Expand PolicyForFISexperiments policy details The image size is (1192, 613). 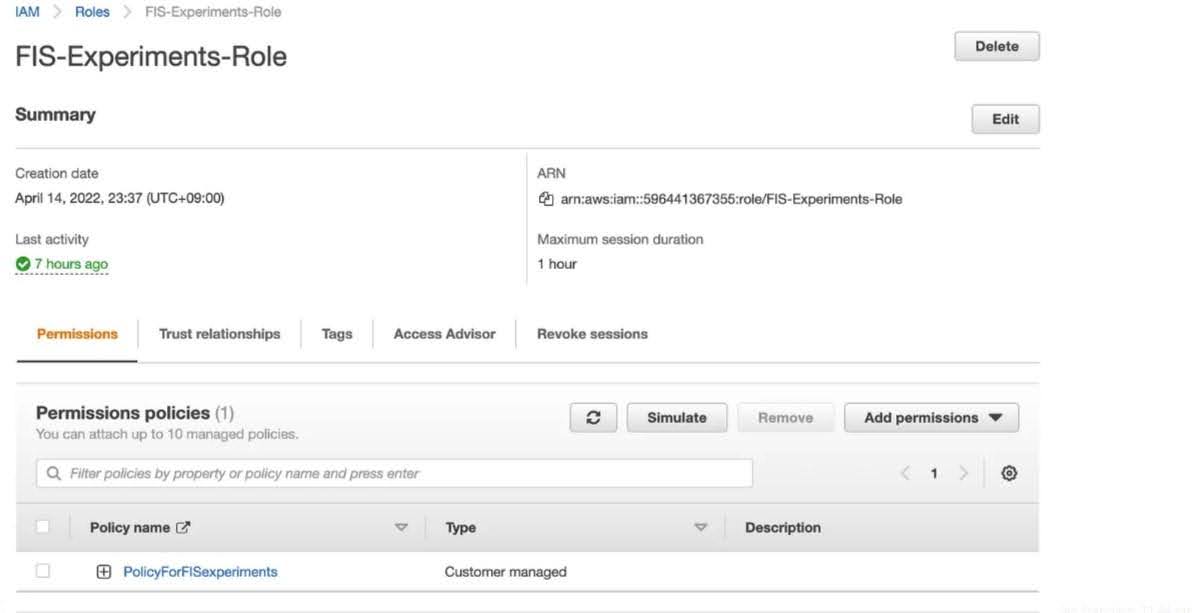[104, 571]
